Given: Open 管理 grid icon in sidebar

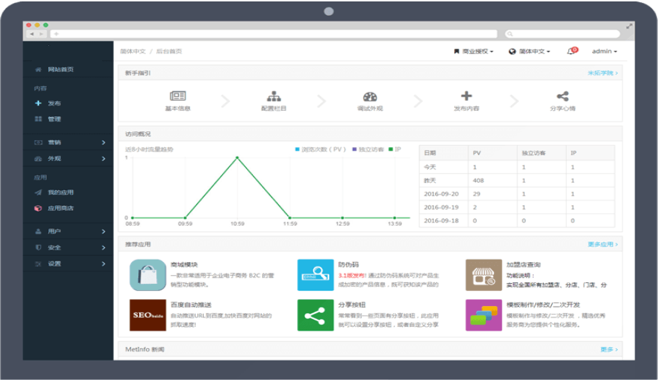Looking at the screenshot, I should pos(38,119).
